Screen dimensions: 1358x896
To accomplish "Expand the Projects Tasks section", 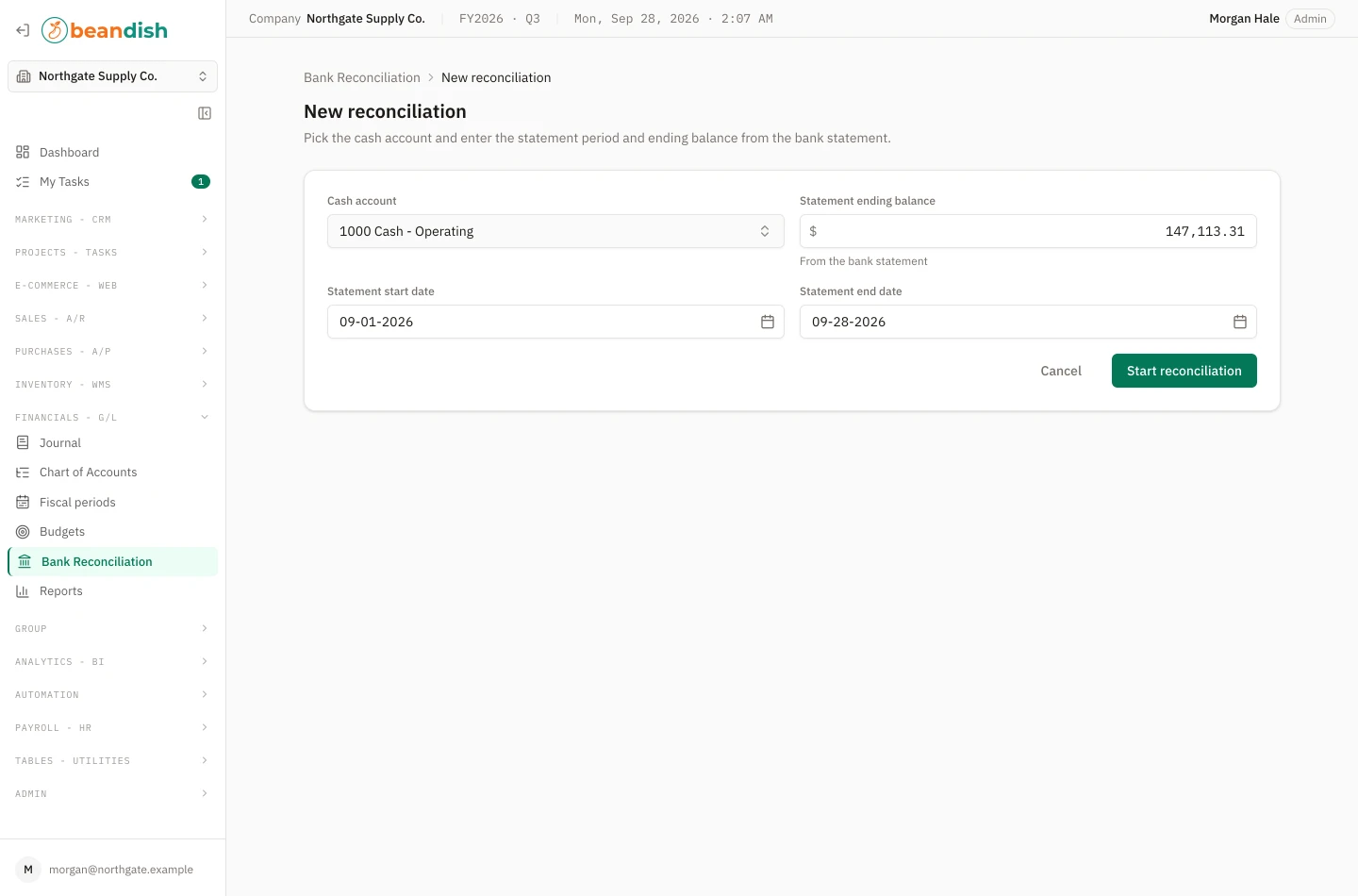I will [112, 253].
